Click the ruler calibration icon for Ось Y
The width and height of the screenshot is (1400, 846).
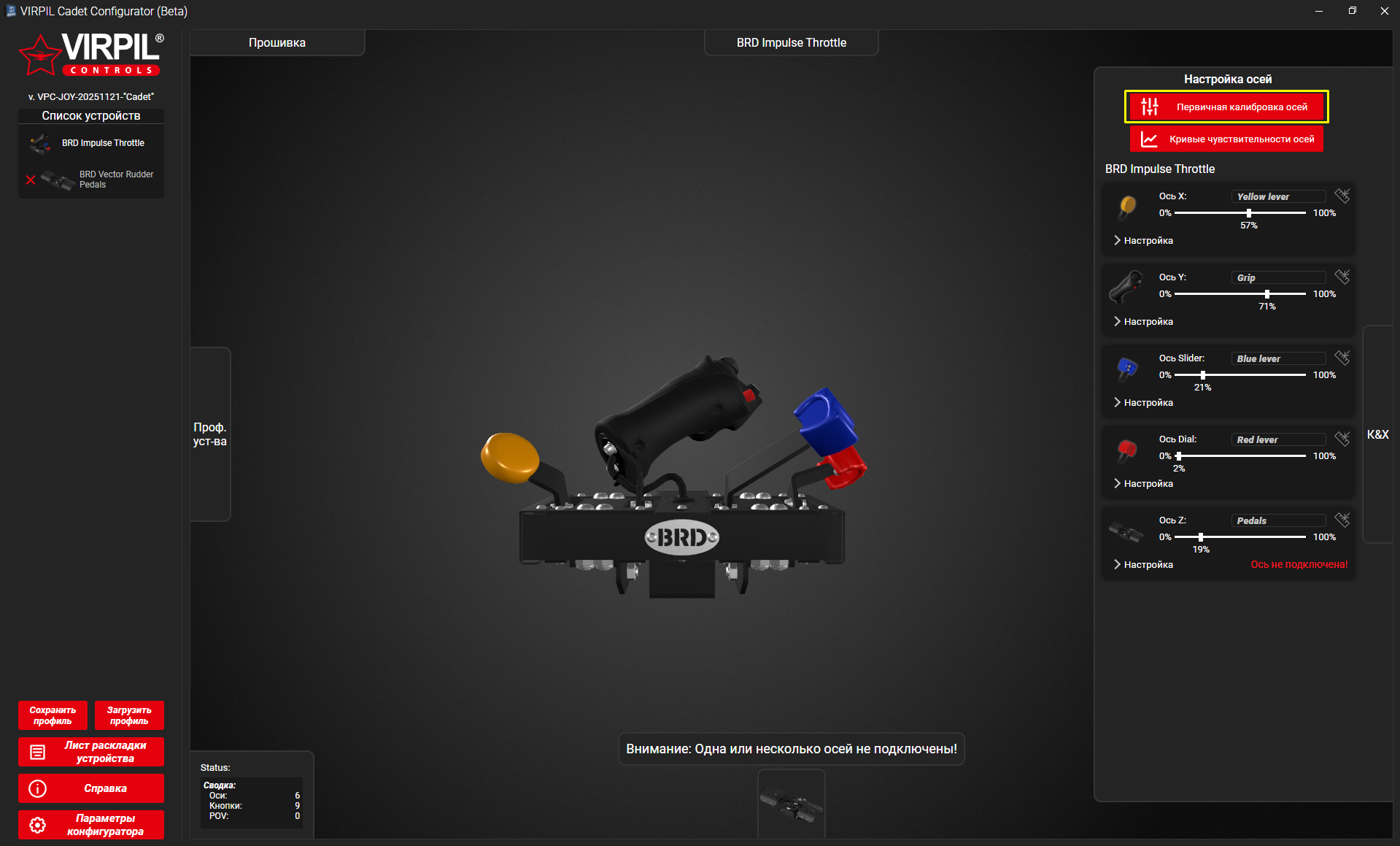point(1342,277)
